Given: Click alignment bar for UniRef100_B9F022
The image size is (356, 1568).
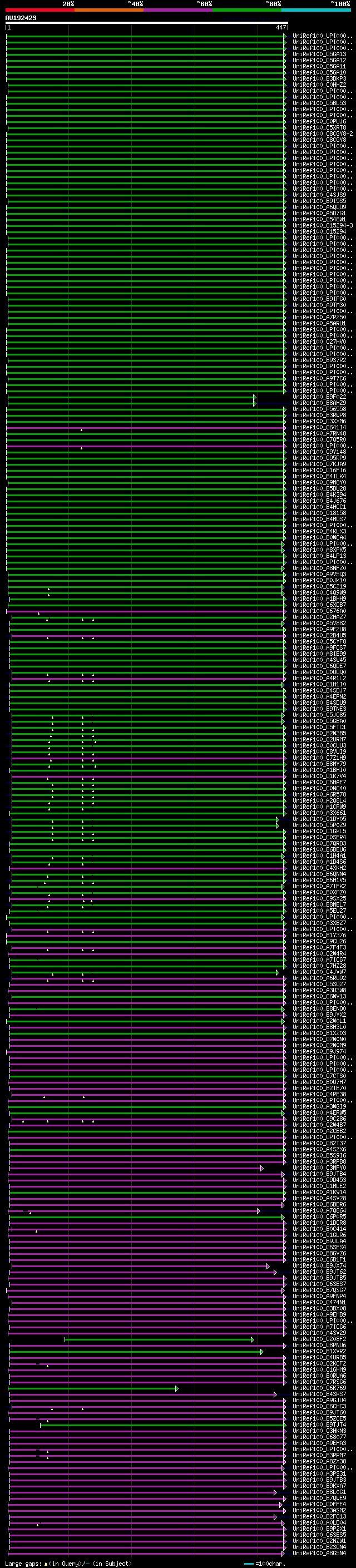Looking at the screenshot, I should tap(132, 398).
